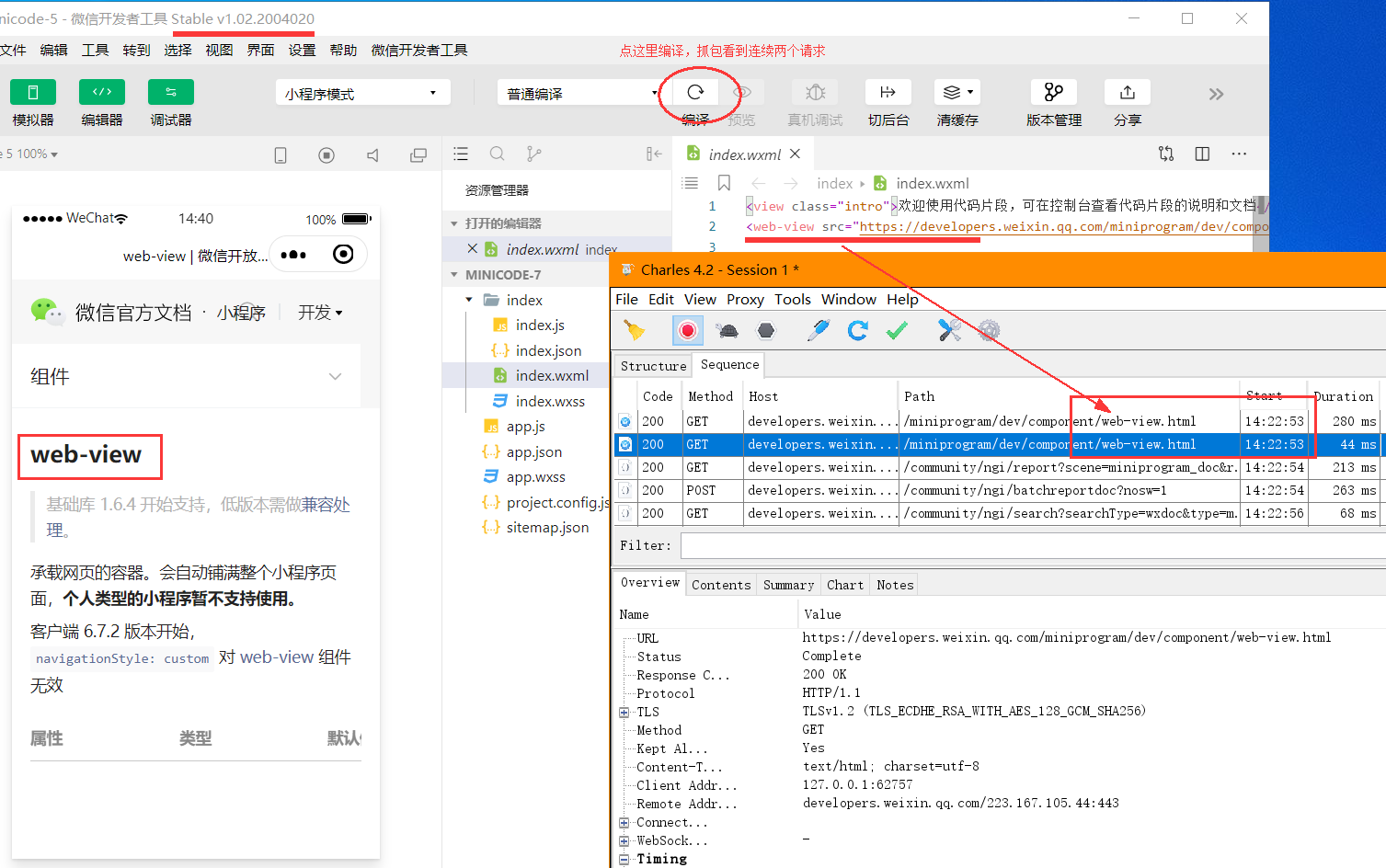Click Charles repeat request refresh icon
Image resolution: width=1386 pixels, height=868 pixels.
[857, 330]
